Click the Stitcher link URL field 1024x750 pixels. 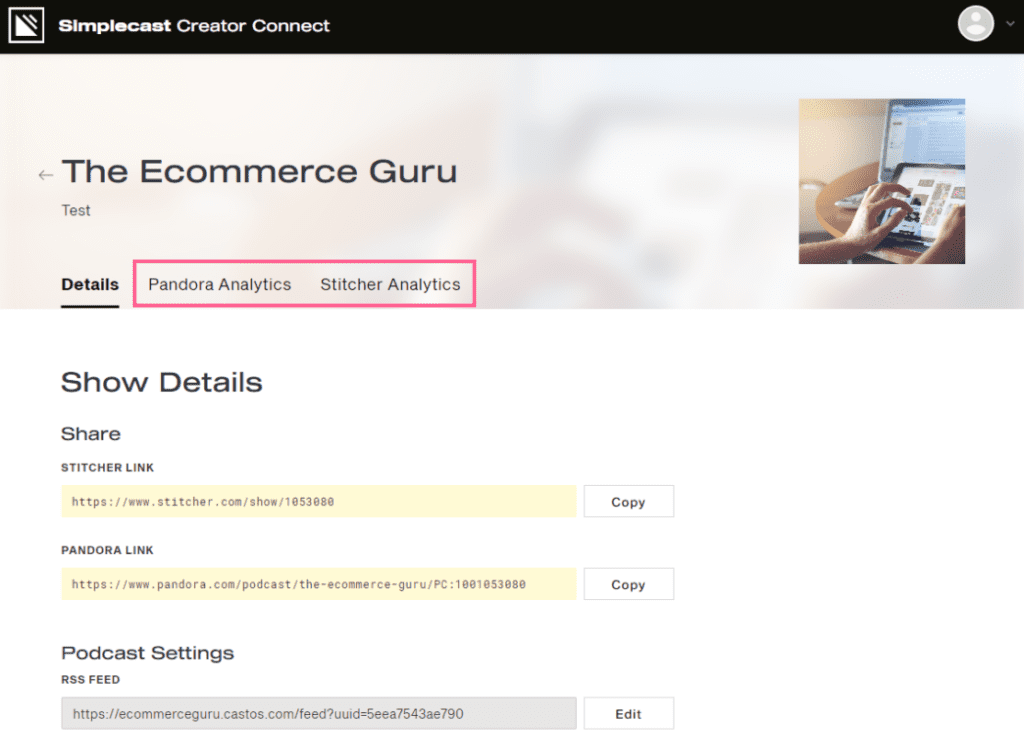coord(319,501)
